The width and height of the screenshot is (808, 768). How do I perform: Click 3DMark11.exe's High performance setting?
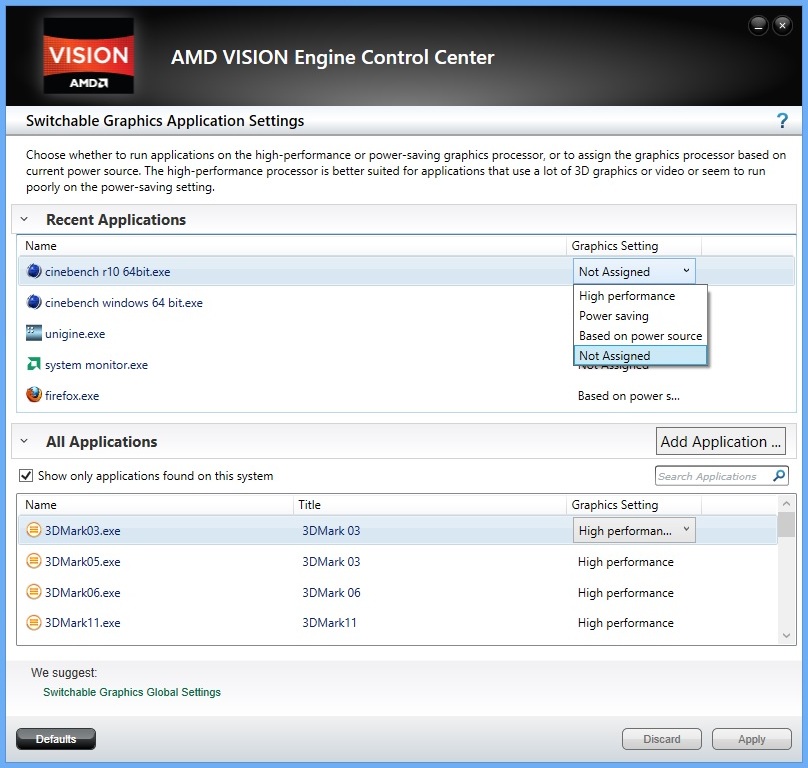tap(626, 623)
